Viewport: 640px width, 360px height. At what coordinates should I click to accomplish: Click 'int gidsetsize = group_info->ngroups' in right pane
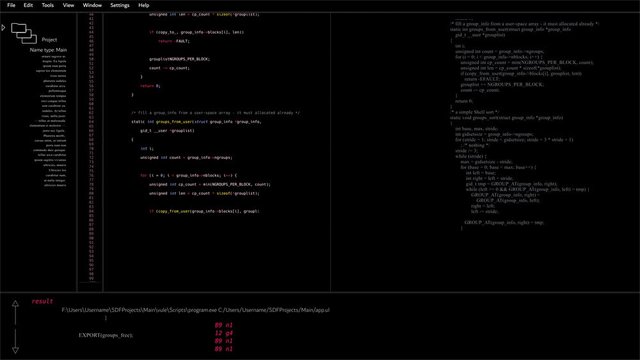point(494,134)
